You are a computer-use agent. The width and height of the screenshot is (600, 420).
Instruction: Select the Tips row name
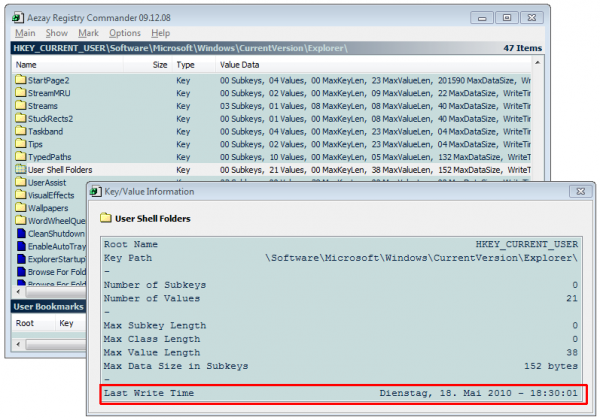(35, 144)
